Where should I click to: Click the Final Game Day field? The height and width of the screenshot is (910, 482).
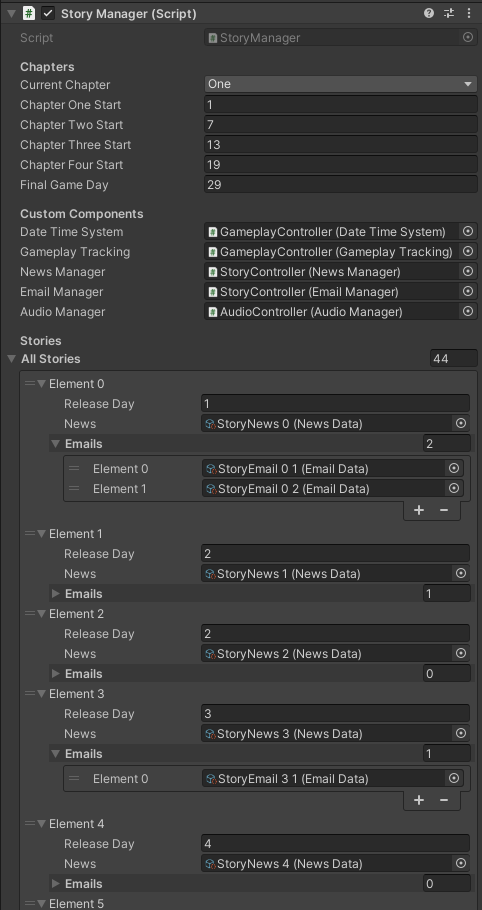[340, 185]
